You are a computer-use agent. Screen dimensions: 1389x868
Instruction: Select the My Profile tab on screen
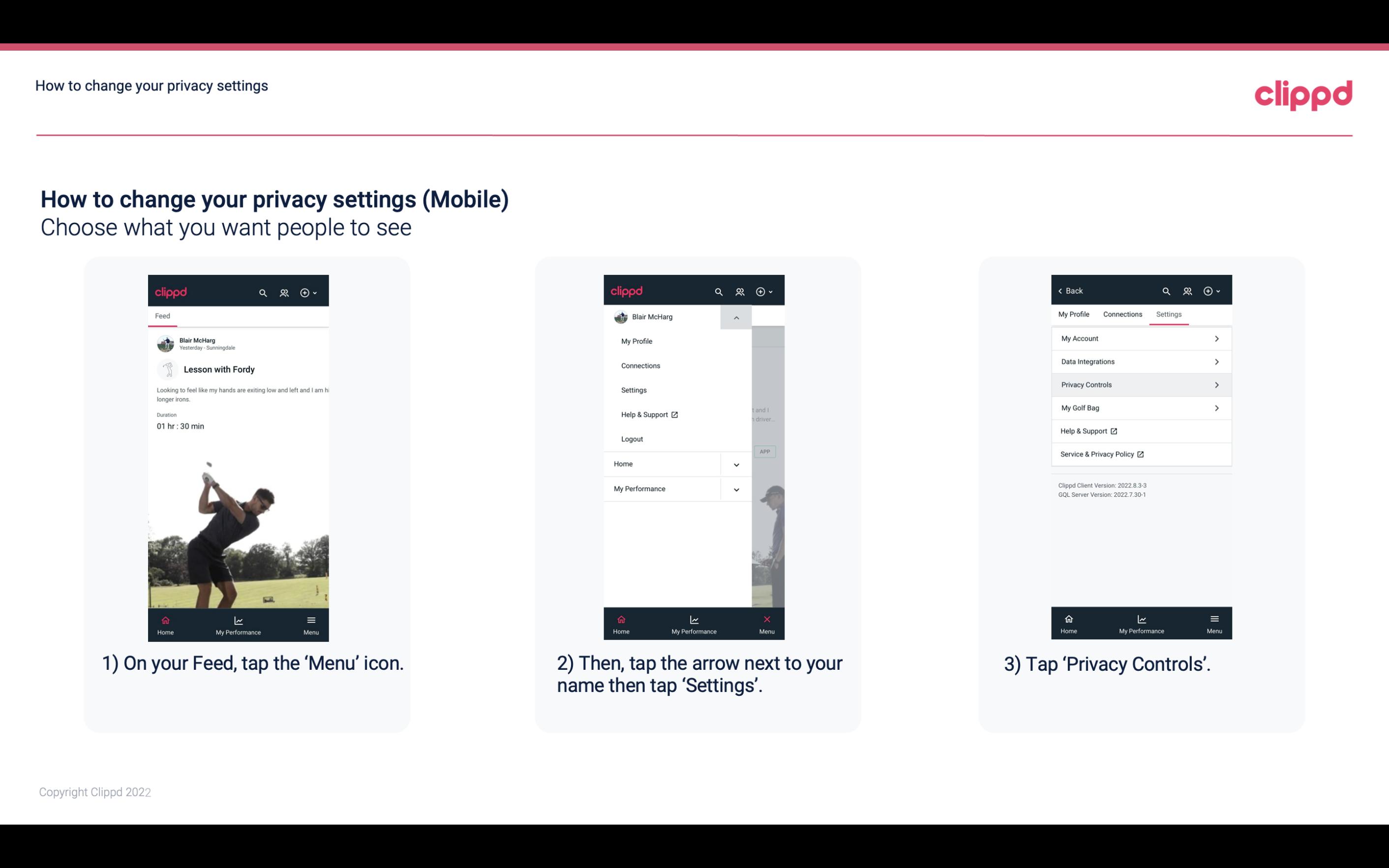1074,314
